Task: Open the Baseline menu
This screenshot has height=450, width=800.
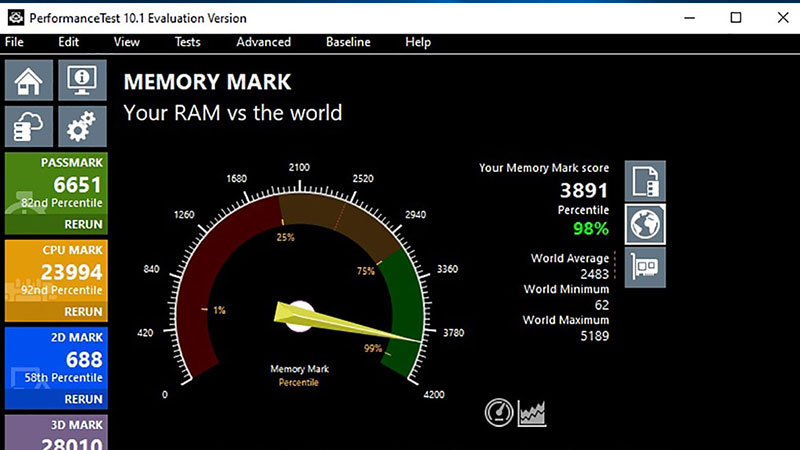Action: 348,42
